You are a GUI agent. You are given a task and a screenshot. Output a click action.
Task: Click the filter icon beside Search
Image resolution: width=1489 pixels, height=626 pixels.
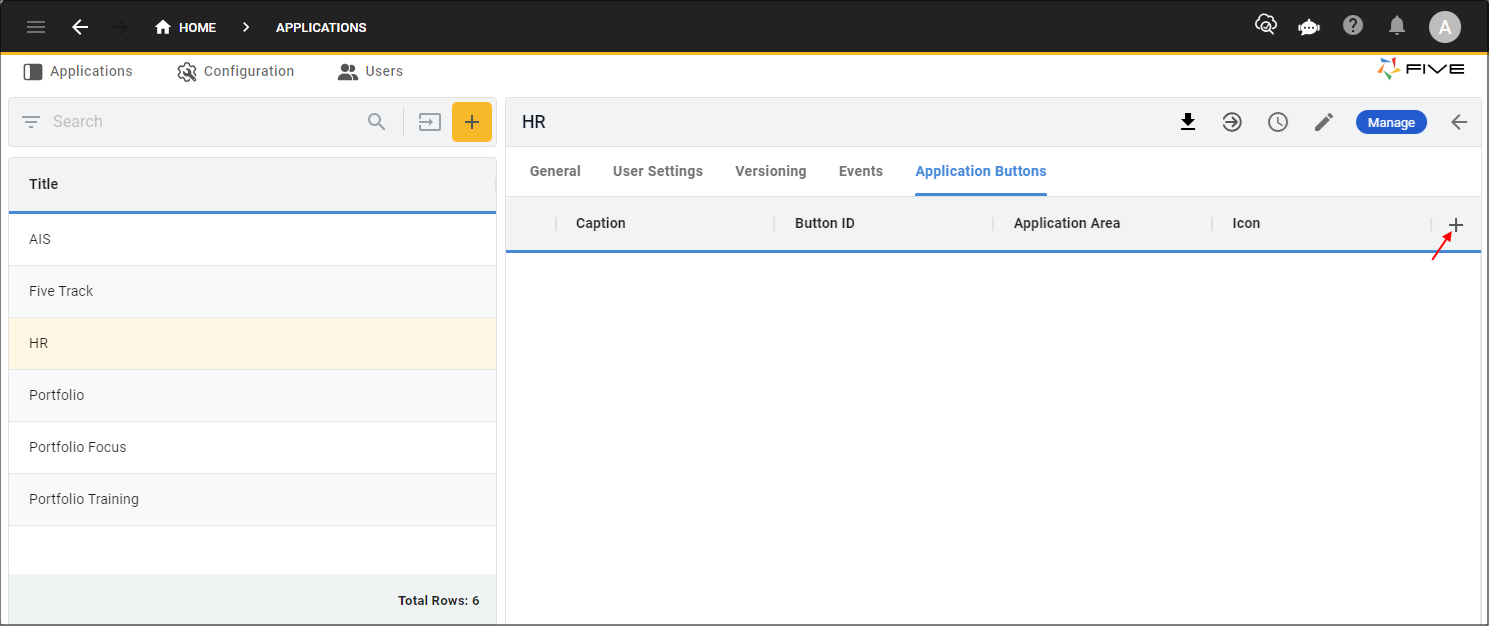point(31,122)
